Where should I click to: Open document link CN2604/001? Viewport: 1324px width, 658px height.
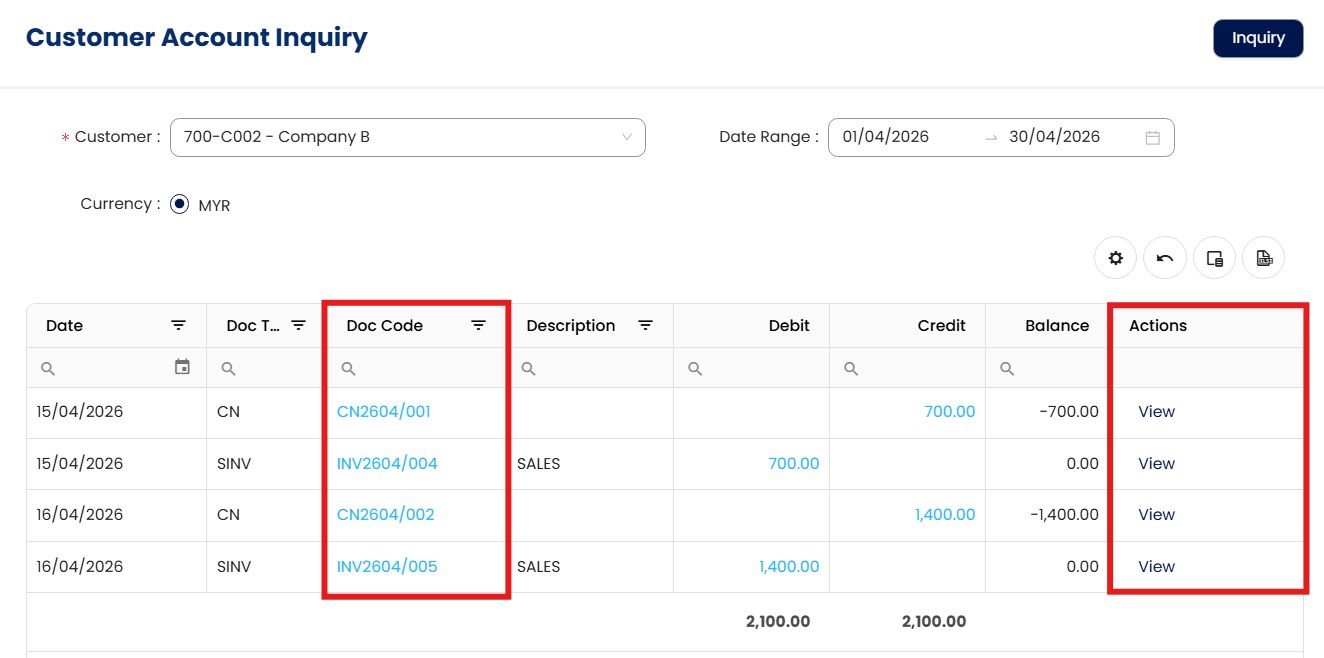pyautogui.click(x=384, y=412)
